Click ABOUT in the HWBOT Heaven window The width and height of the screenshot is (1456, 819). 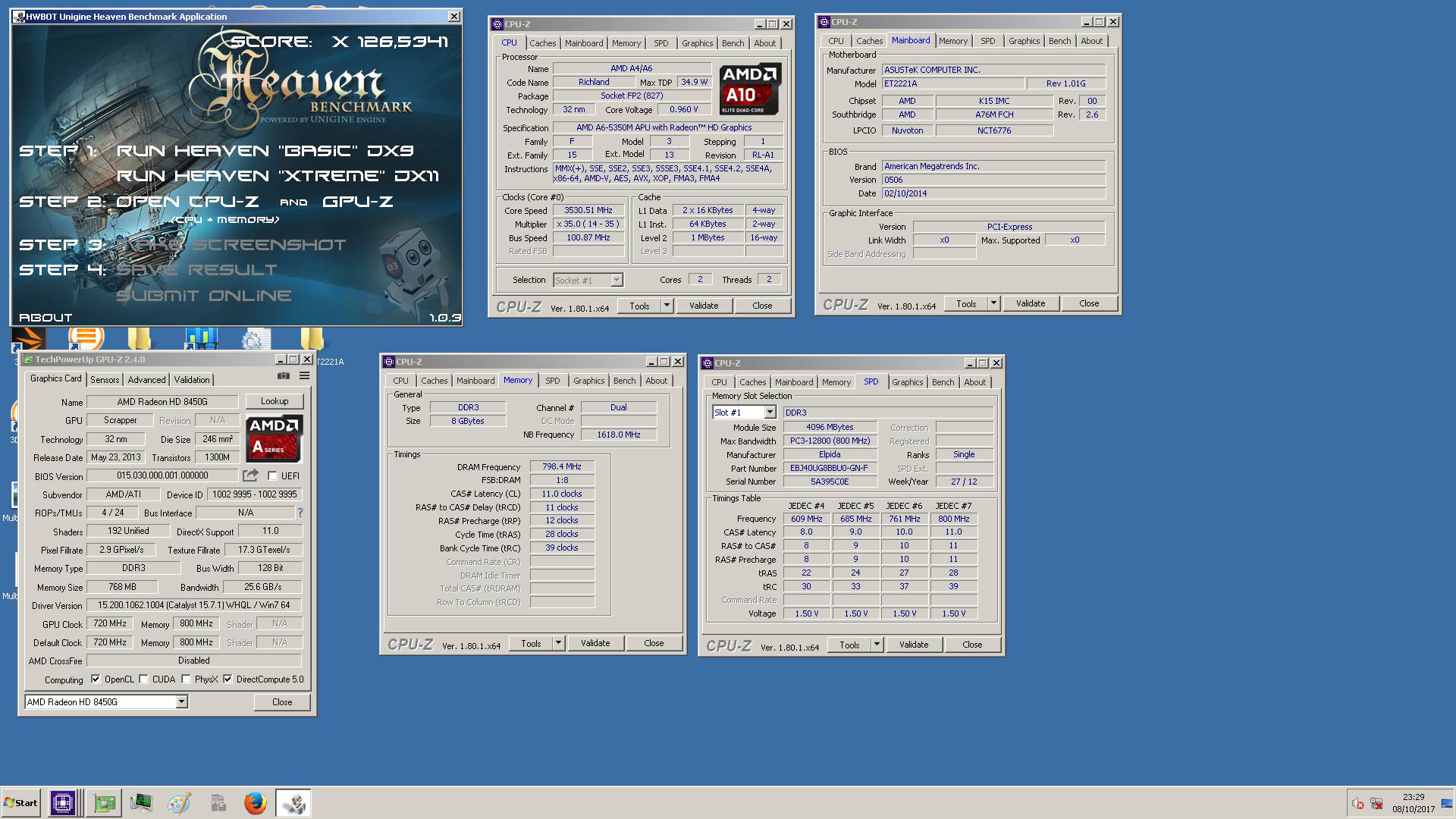point(45,318)
